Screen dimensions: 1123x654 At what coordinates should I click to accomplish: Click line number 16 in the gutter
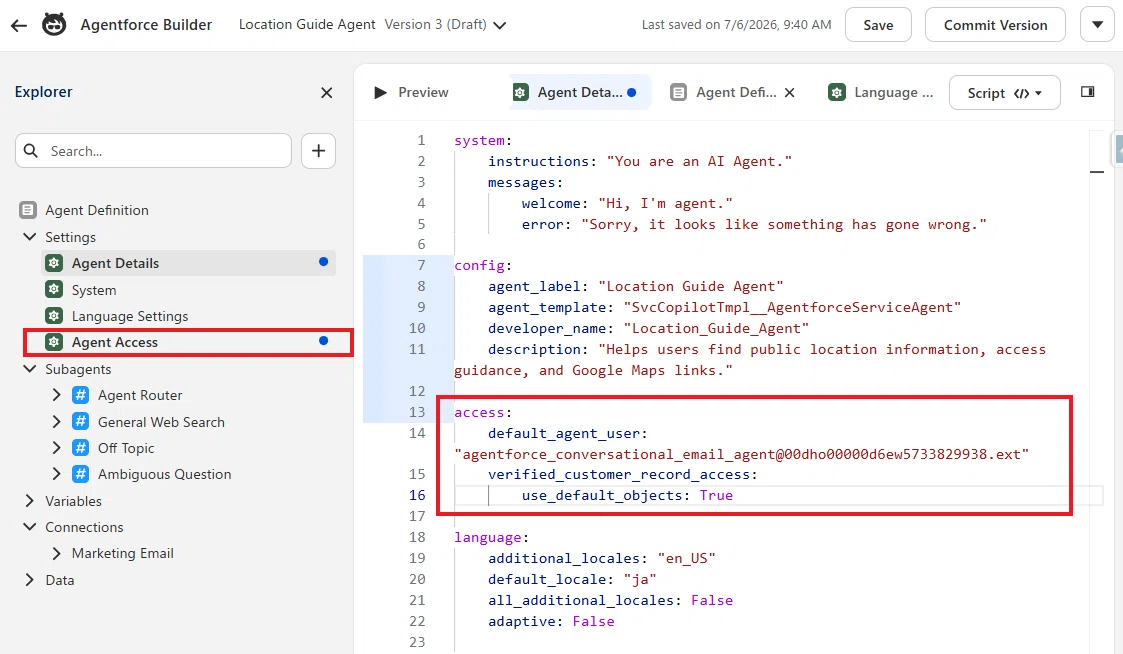point(417,495)
